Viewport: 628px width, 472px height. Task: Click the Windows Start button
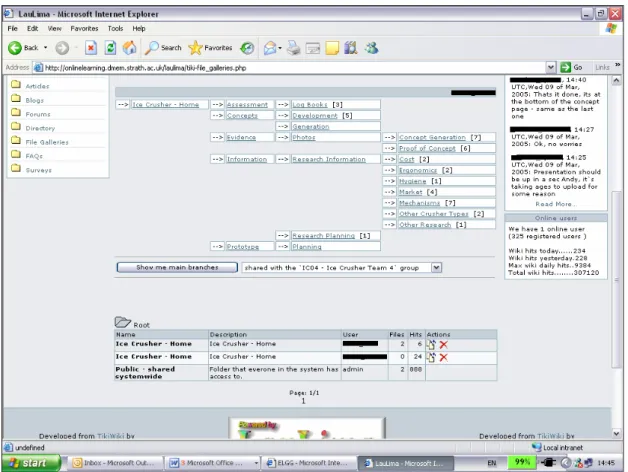coord(31,463)
